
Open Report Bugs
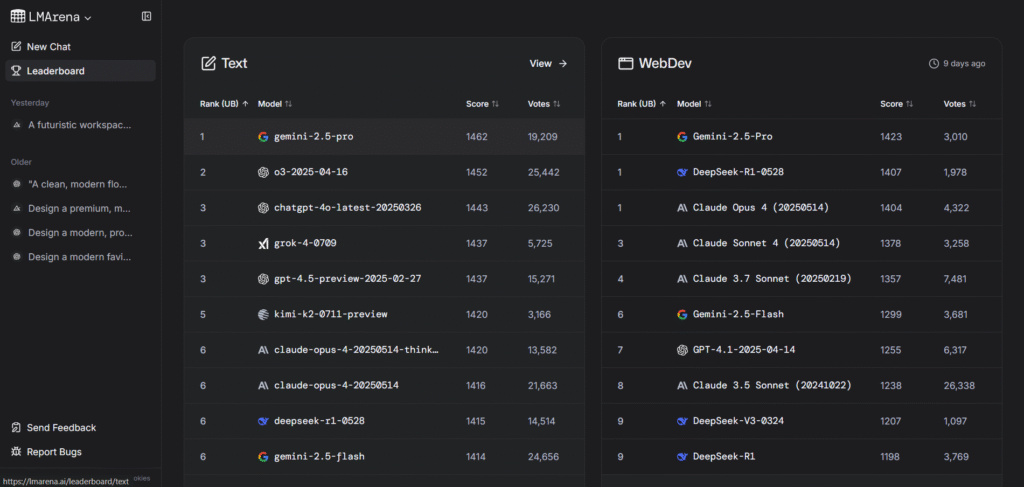[54, 452]
